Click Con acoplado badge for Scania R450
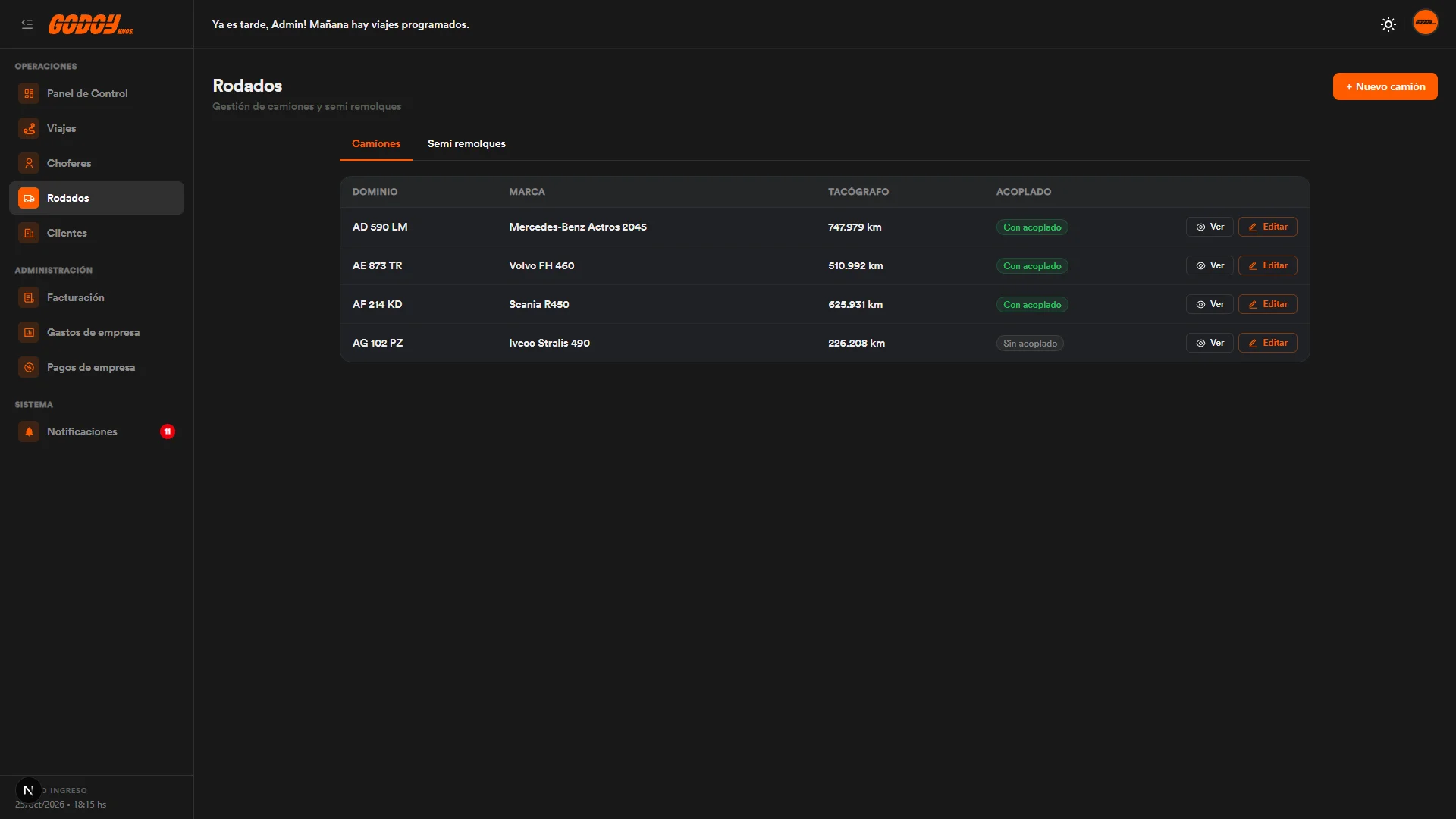This screenshot has height=819, width=1456. coord(1032,305)
